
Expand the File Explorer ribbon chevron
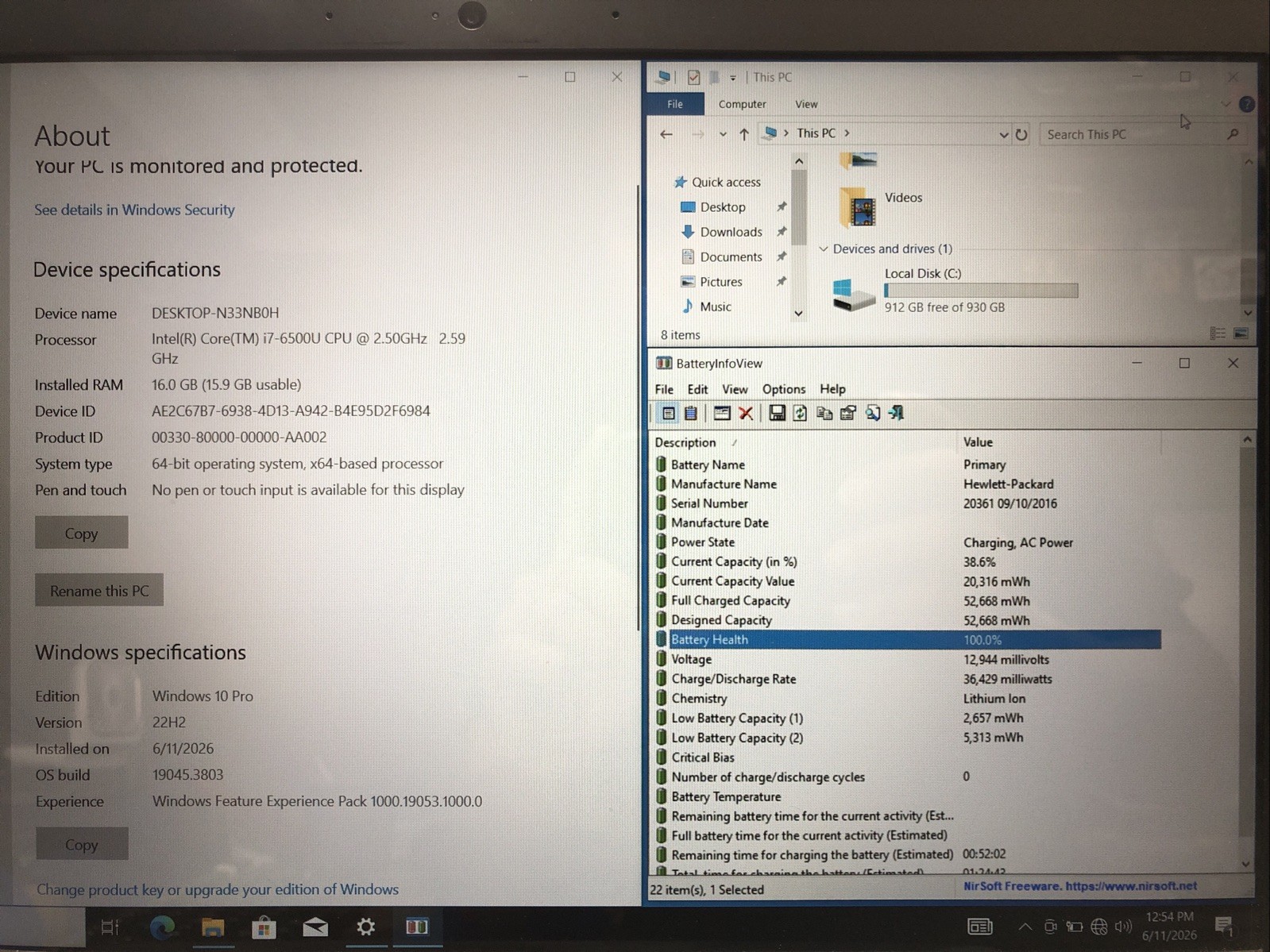click(x=1226, y=104)
